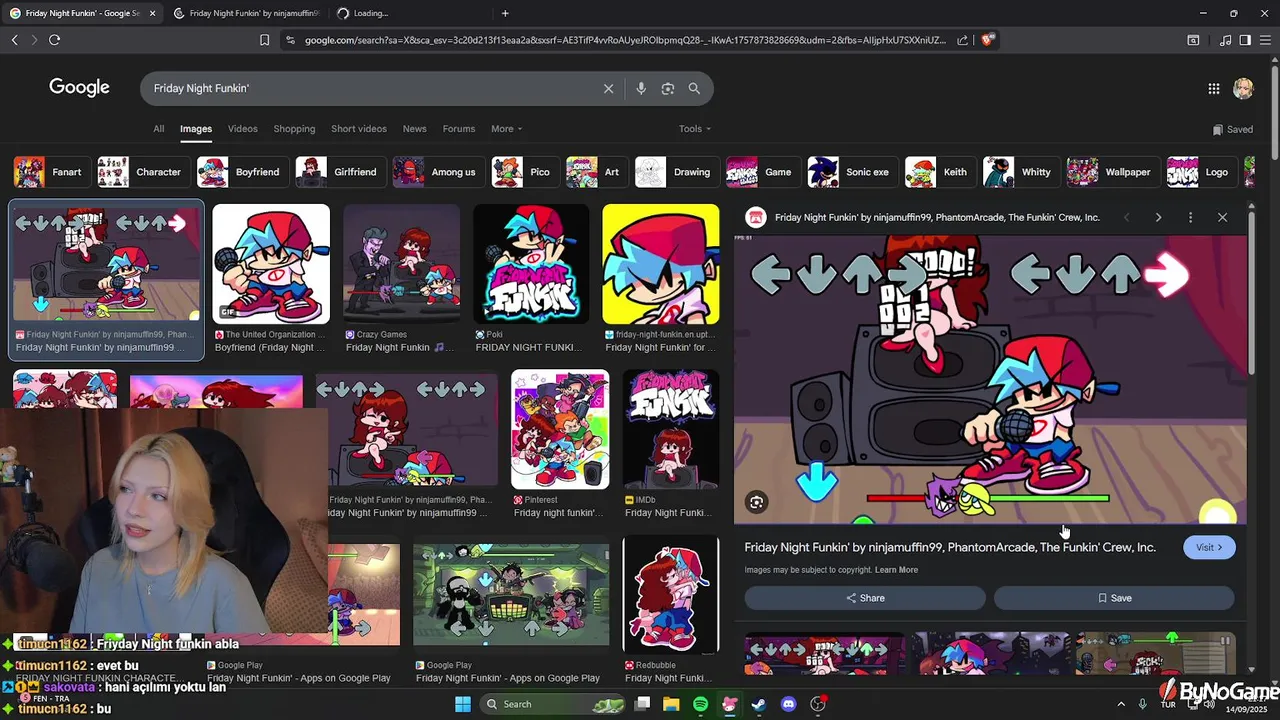The image size is (1280, 720).
Task: Switch to the Short videos tab
Action: (x=359, y=129)
